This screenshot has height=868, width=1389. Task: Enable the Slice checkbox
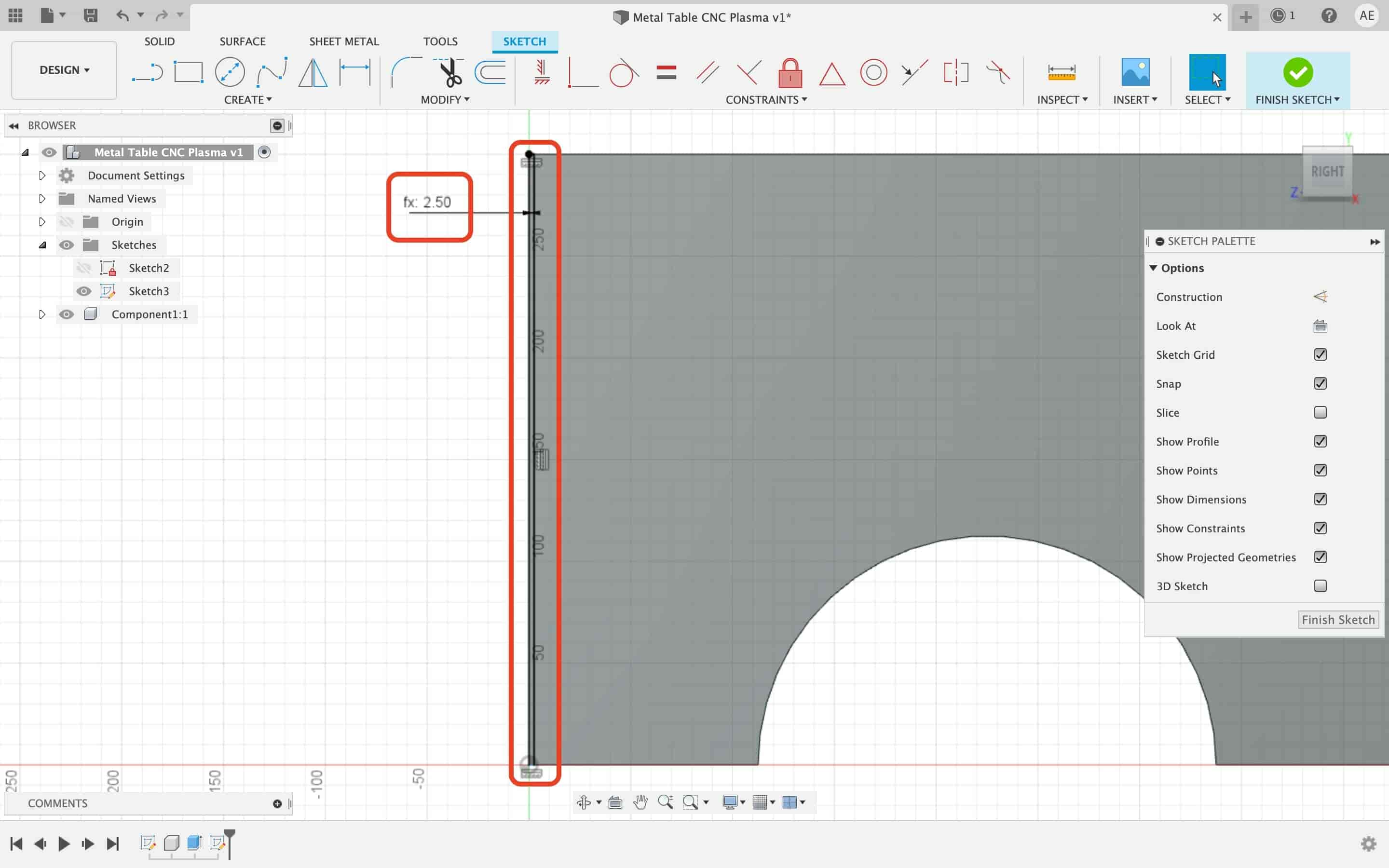tap(1320, 412)
